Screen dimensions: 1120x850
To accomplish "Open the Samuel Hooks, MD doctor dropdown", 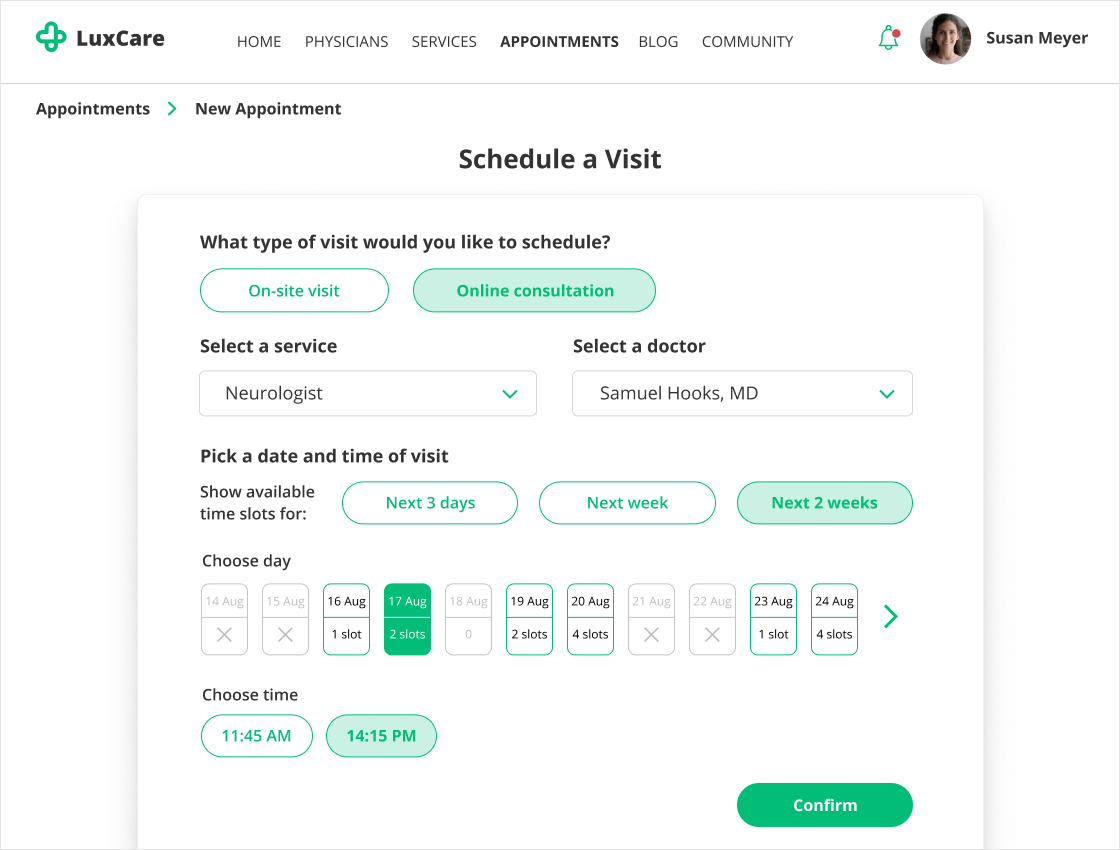I will coord(742,394).
